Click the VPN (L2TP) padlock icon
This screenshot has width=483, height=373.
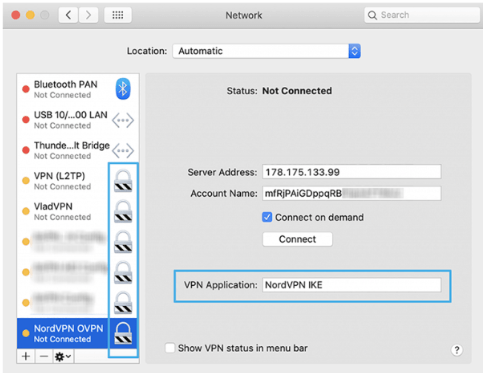tap(123, 181)
